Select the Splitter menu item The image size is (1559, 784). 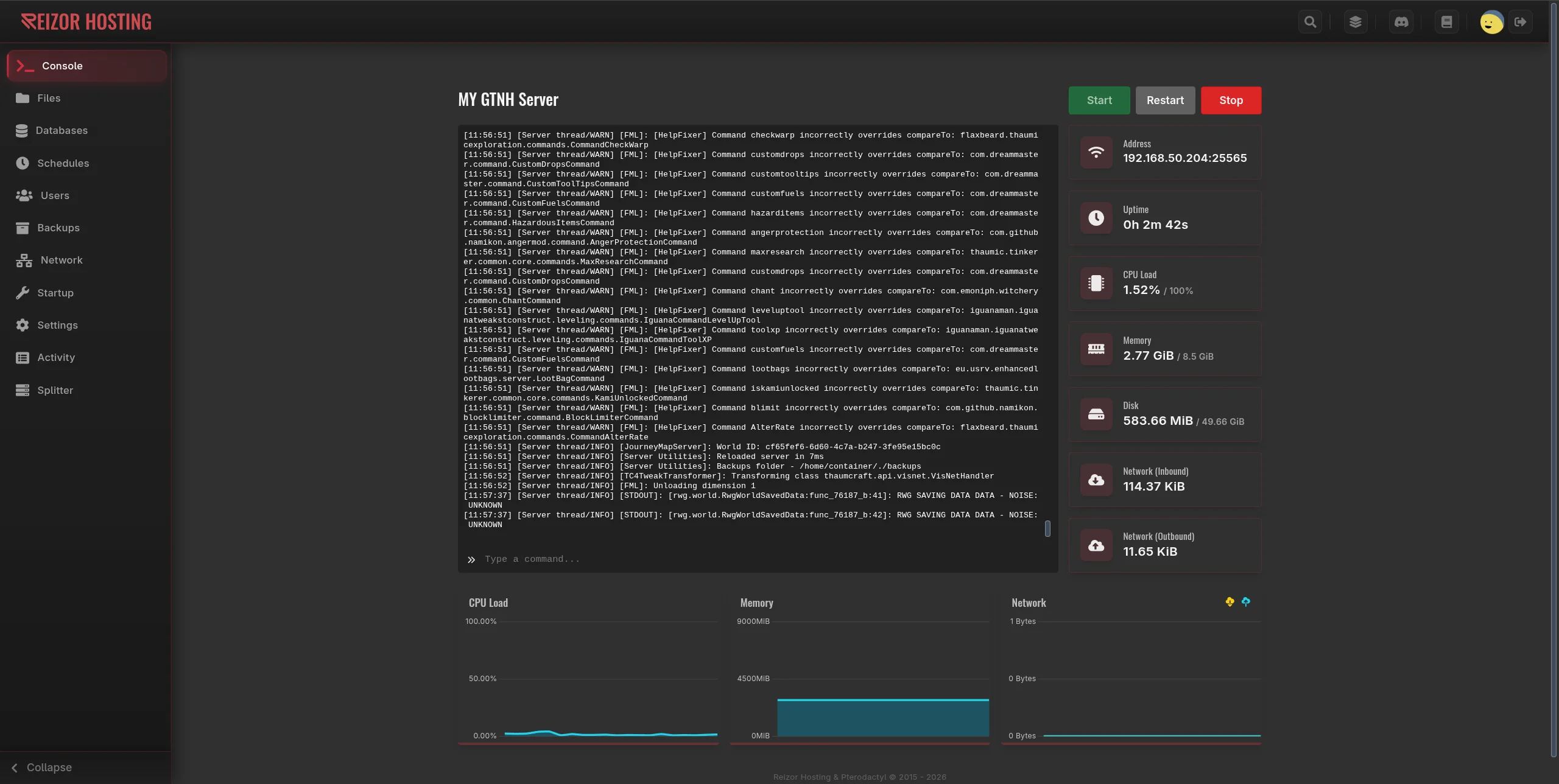click(x=55, y=390)
